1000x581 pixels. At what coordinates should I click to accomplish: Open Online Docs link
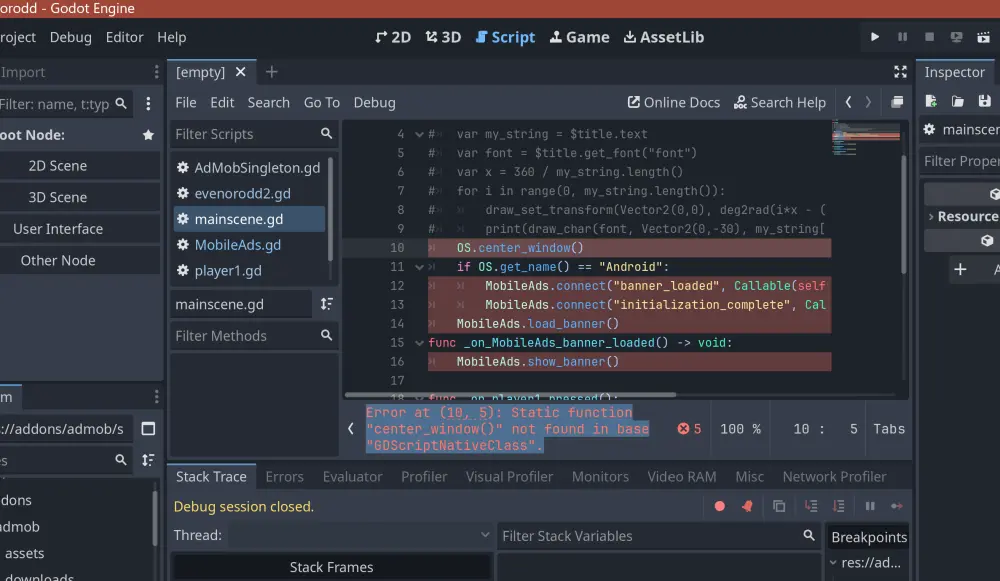(673, 103)
